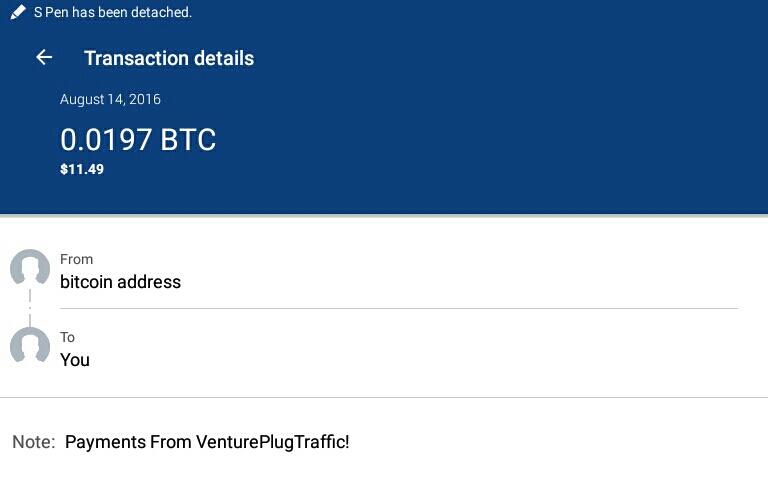Viewport: 768px width, 503px height.
Task: Open the bitcoin address sender entry
Action: [x=120, y=282]
